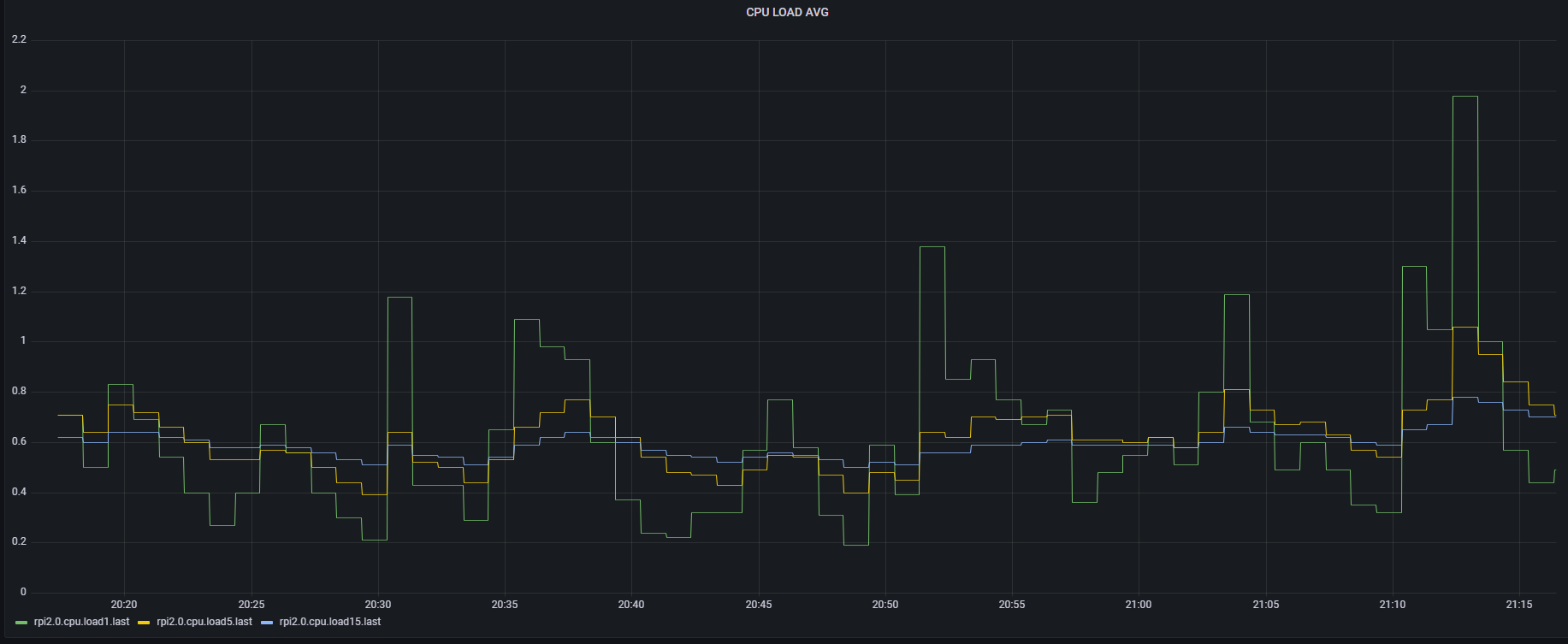Click the 21:05 time axis label

pyautogui.click(x=1266, y=605)
